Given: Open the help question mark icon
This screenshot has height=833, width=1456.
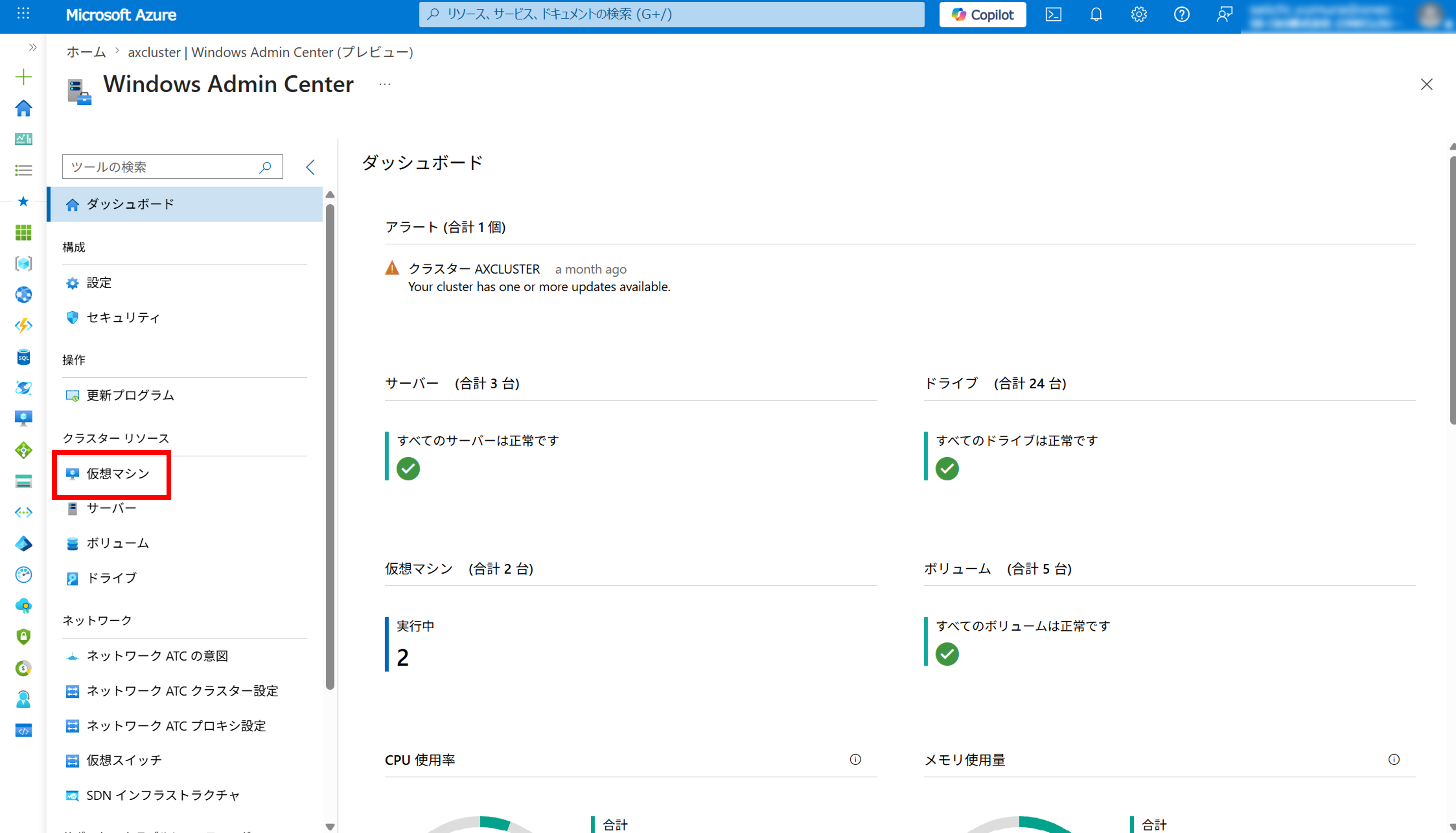Looking at the screenshot, I should pos(1181,14).
